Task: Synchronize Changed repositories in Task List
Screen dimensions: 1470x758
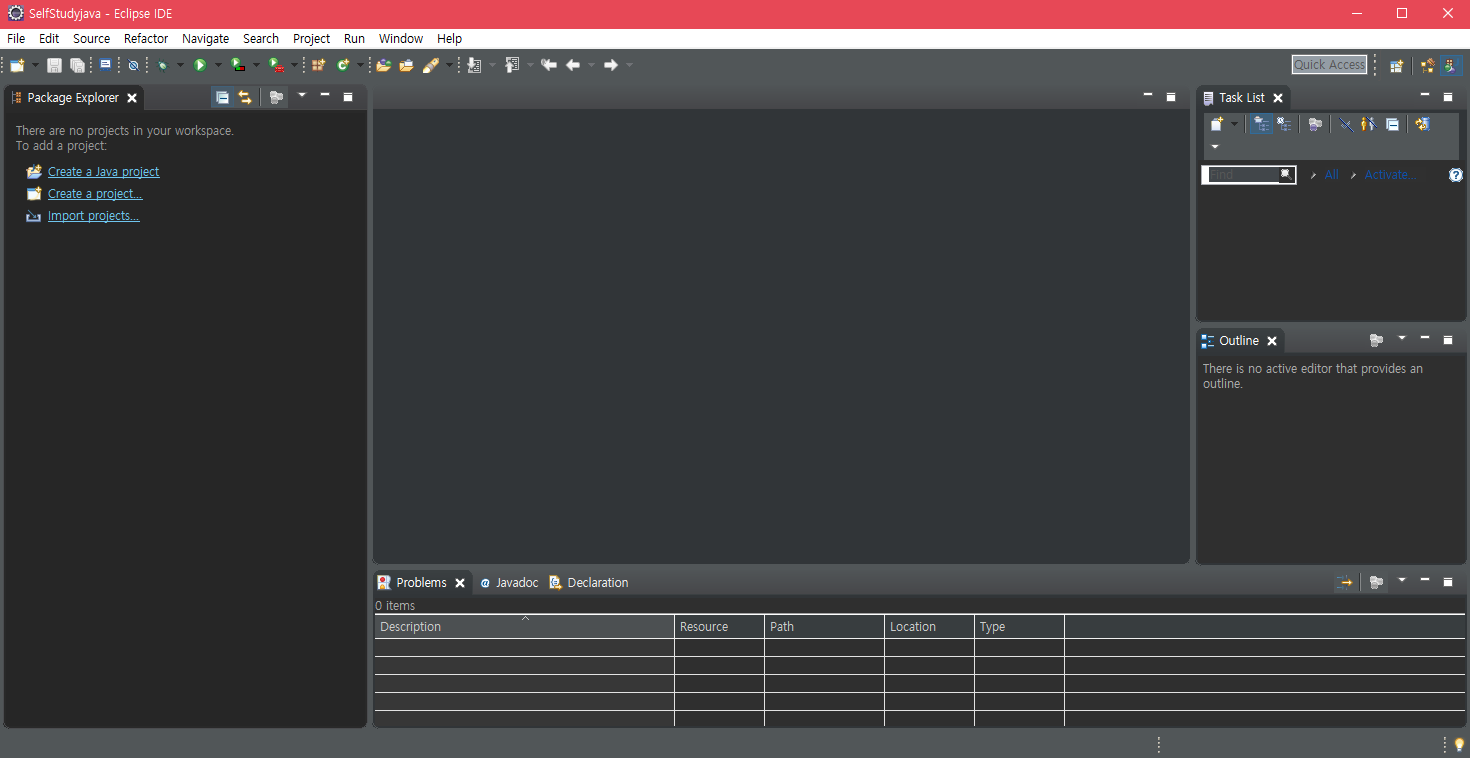Action: pos(1422,124)
